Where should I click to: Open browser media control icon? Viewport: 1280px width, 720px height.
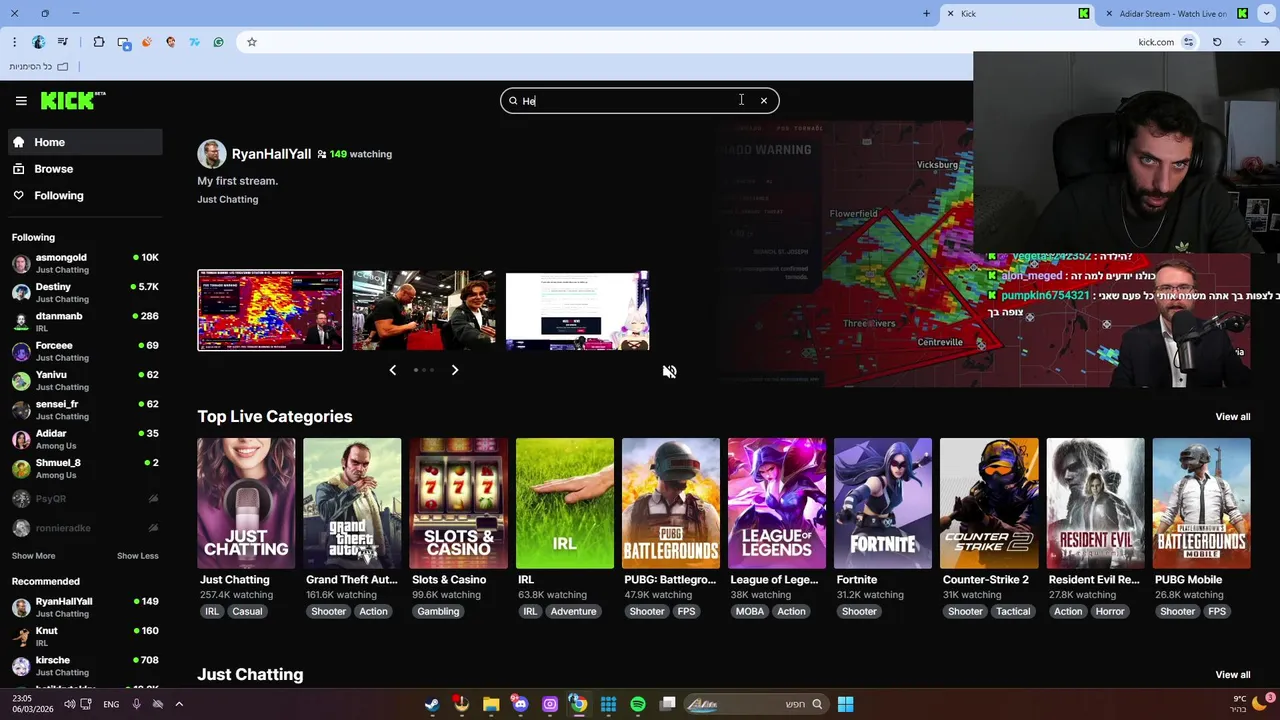(63, 42)
